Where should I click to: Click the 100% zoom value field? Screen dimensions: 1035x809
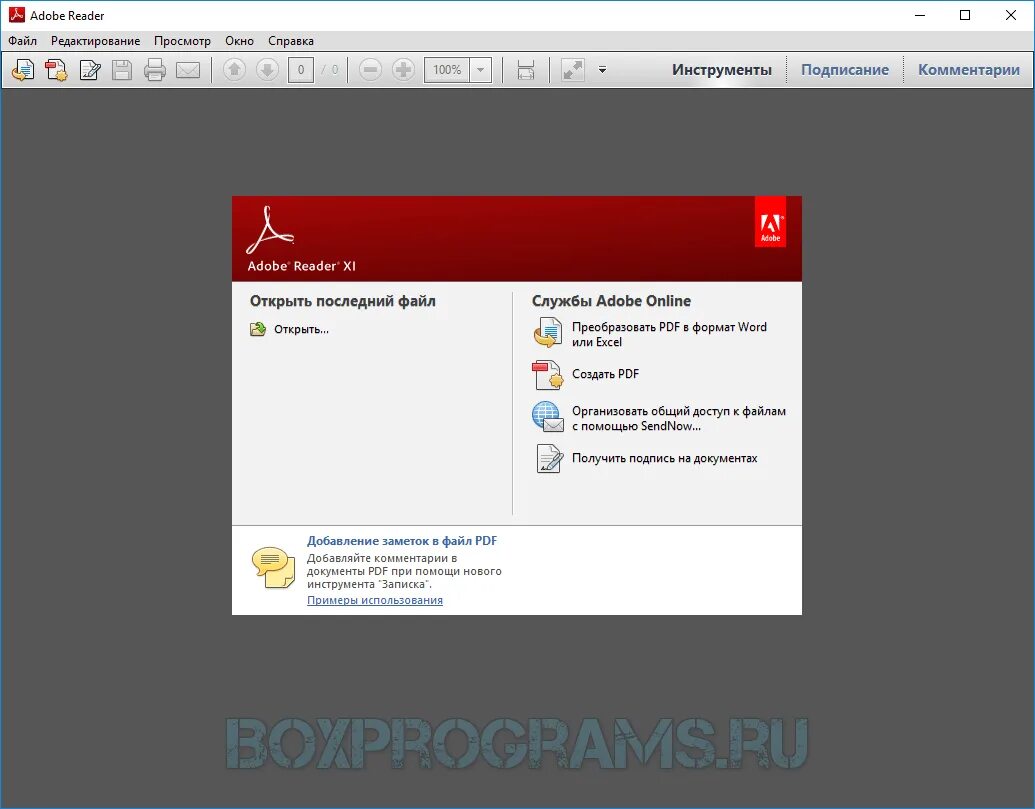pyautogui.click(x=447, y=70)
